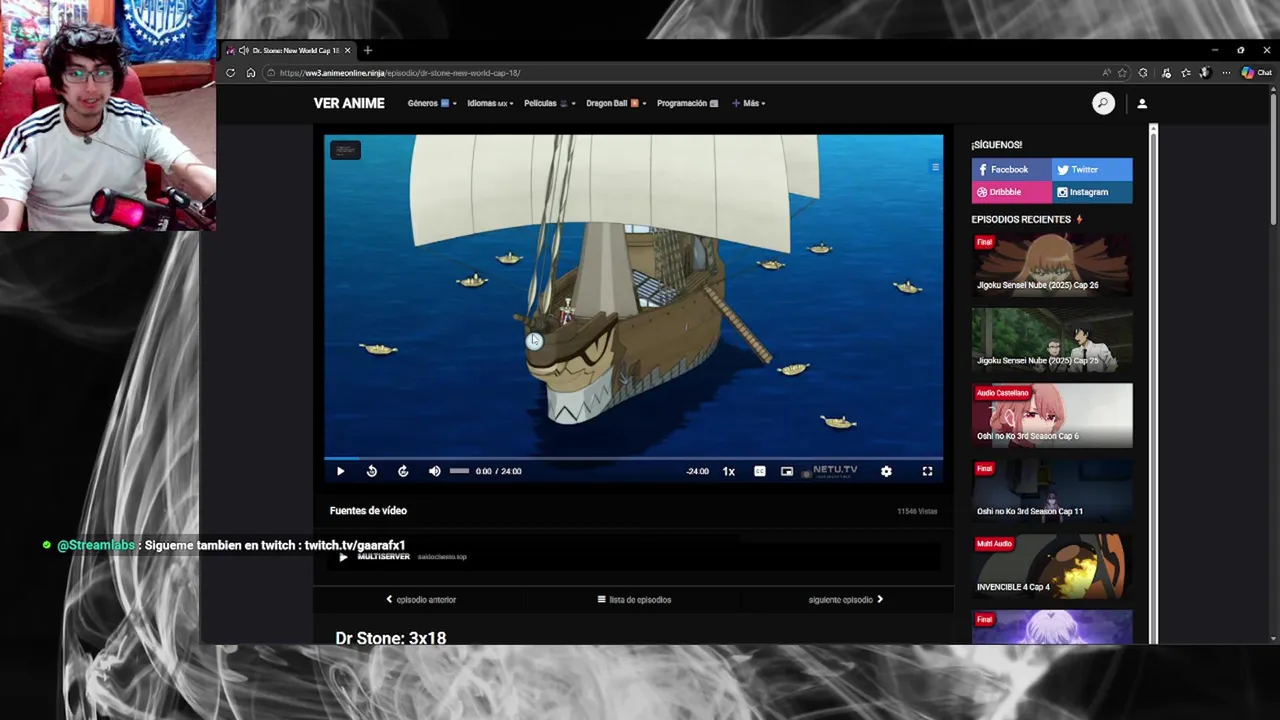
Task: Toggle fullscreen video mode
Action: click(x=927, y=471)
